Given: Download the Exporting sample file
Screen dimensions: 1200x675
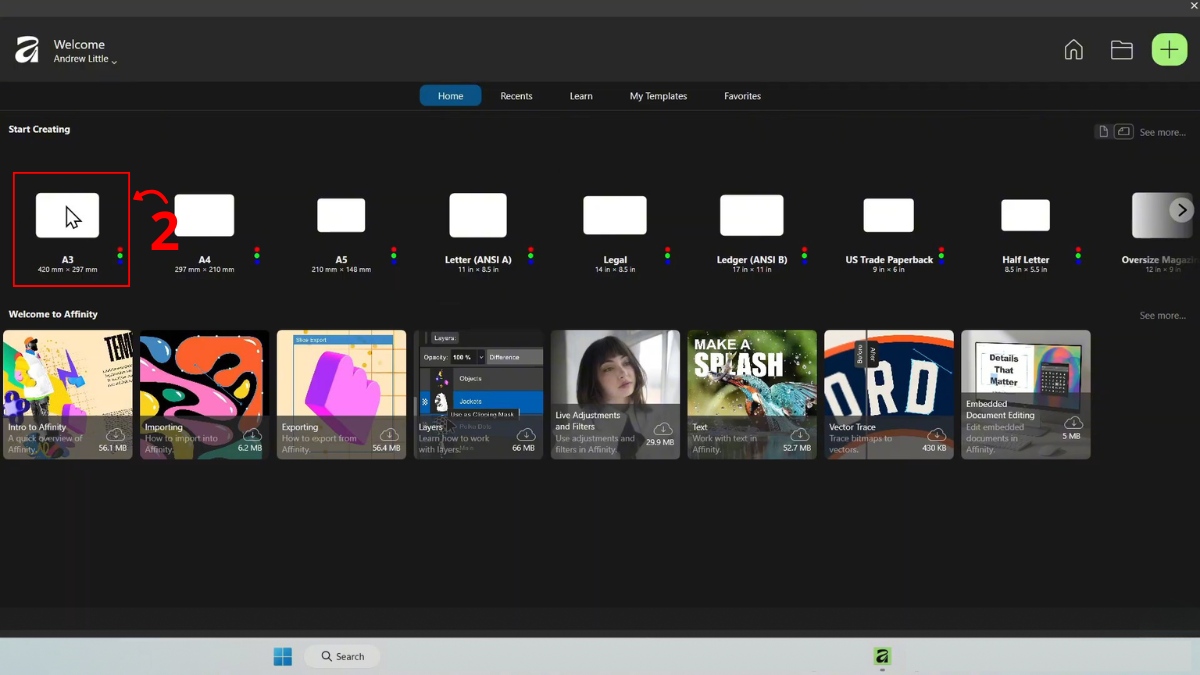Looking at the screenshot, I should [x=389, y=434].
